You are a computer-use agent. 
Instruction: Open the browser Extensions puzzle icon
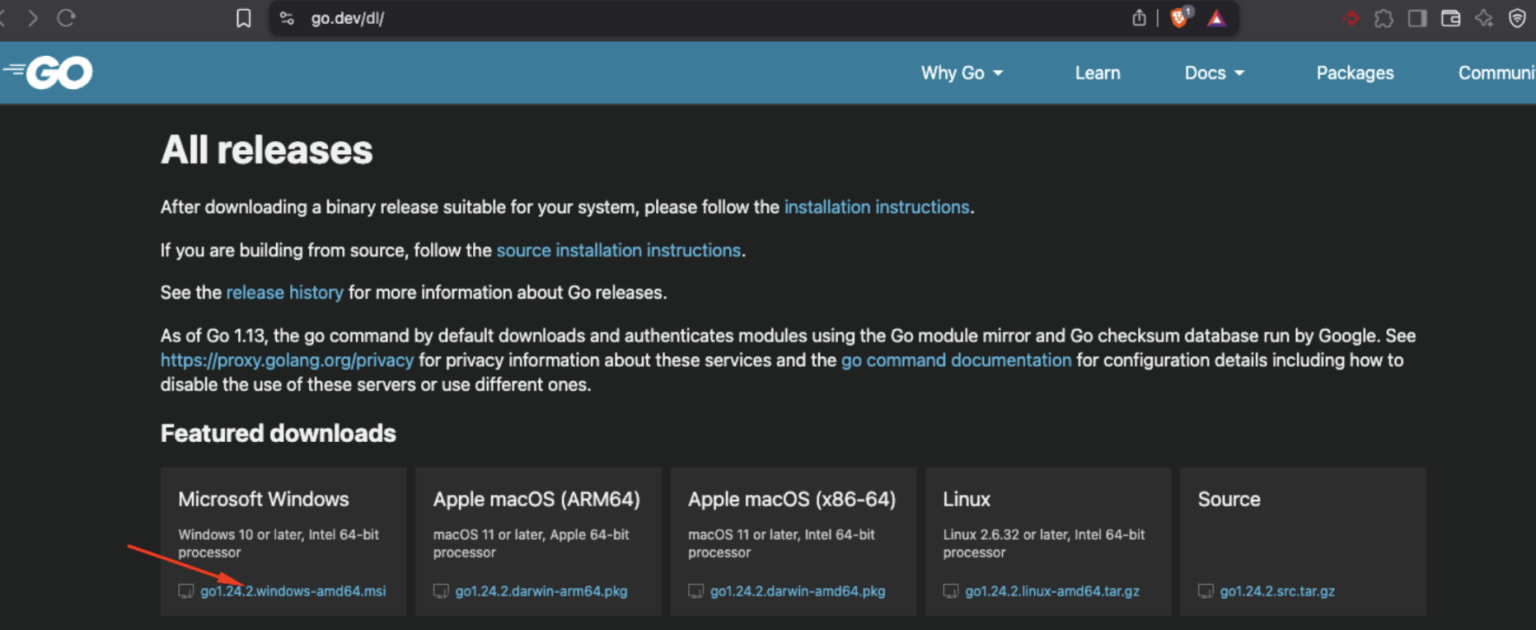[1383, 17]
